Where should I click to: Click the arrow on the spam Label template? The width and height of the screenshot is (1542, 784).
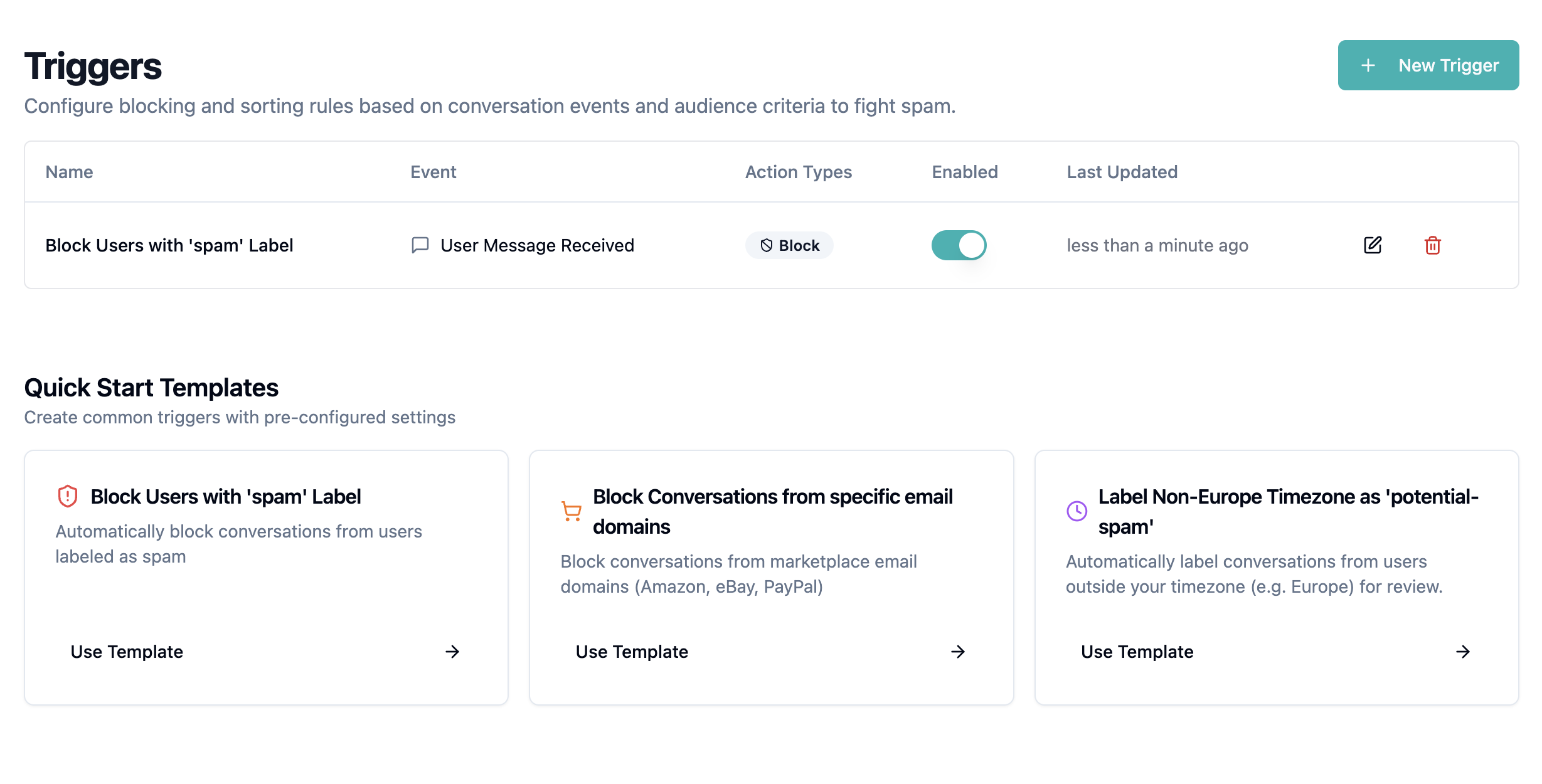coord(452,652)
